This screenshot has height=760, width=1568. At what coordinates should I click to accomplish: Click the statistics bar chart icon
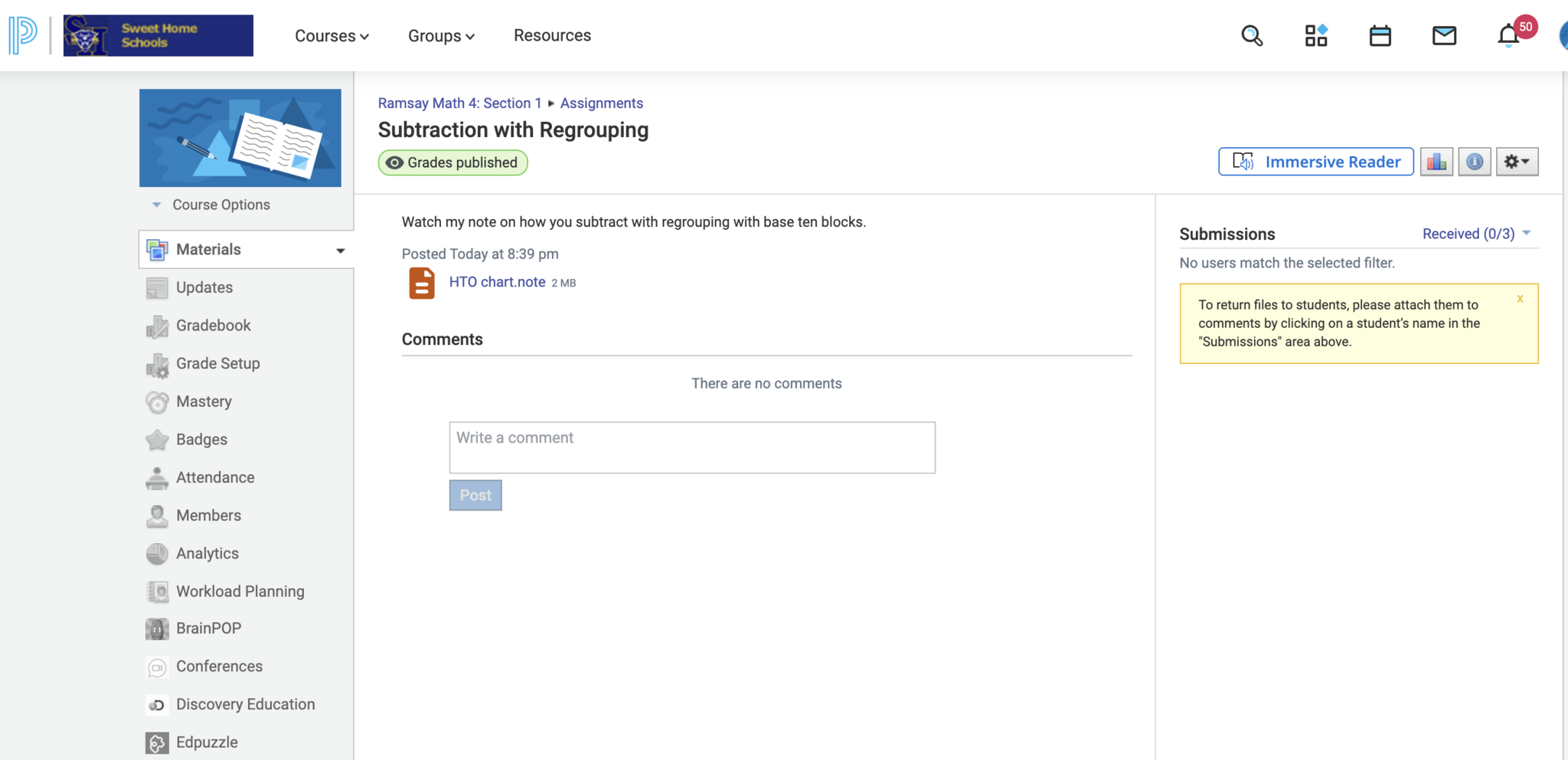pos(1436,162)
